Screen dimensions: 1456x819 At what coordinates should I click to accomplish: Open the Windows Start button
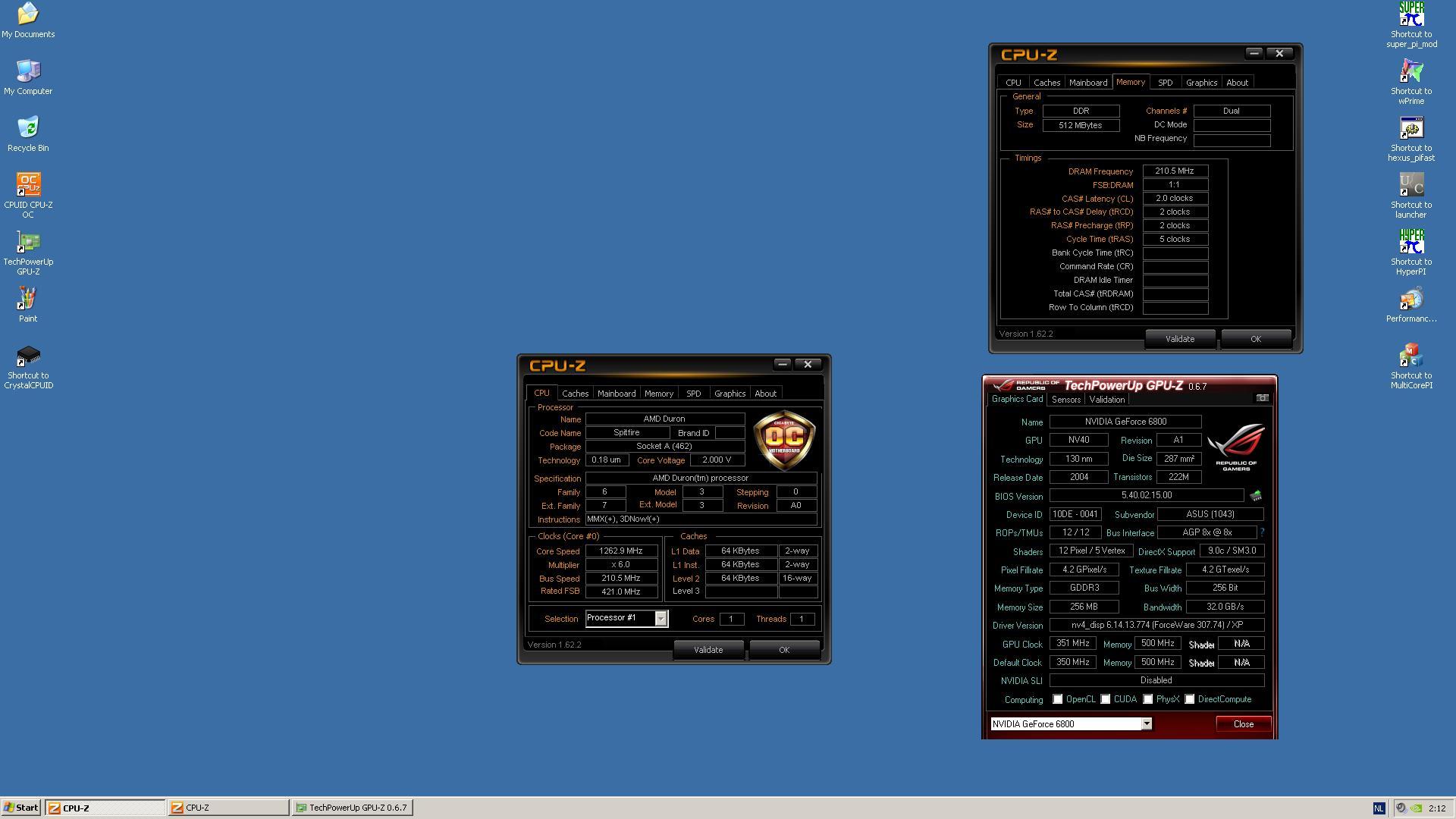21,808
